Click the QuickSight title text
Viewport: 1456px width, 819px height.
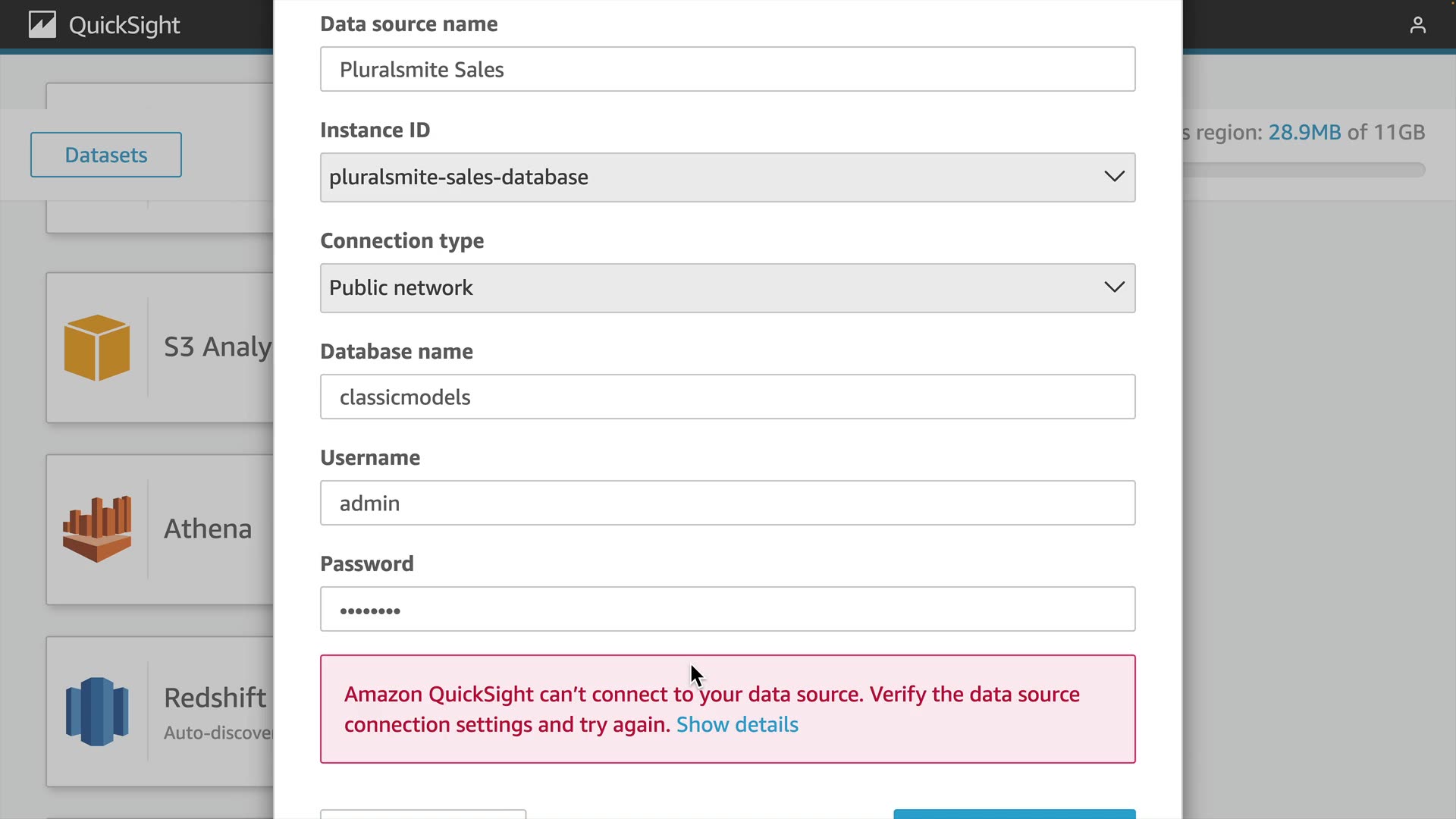(x=124, y=26)
